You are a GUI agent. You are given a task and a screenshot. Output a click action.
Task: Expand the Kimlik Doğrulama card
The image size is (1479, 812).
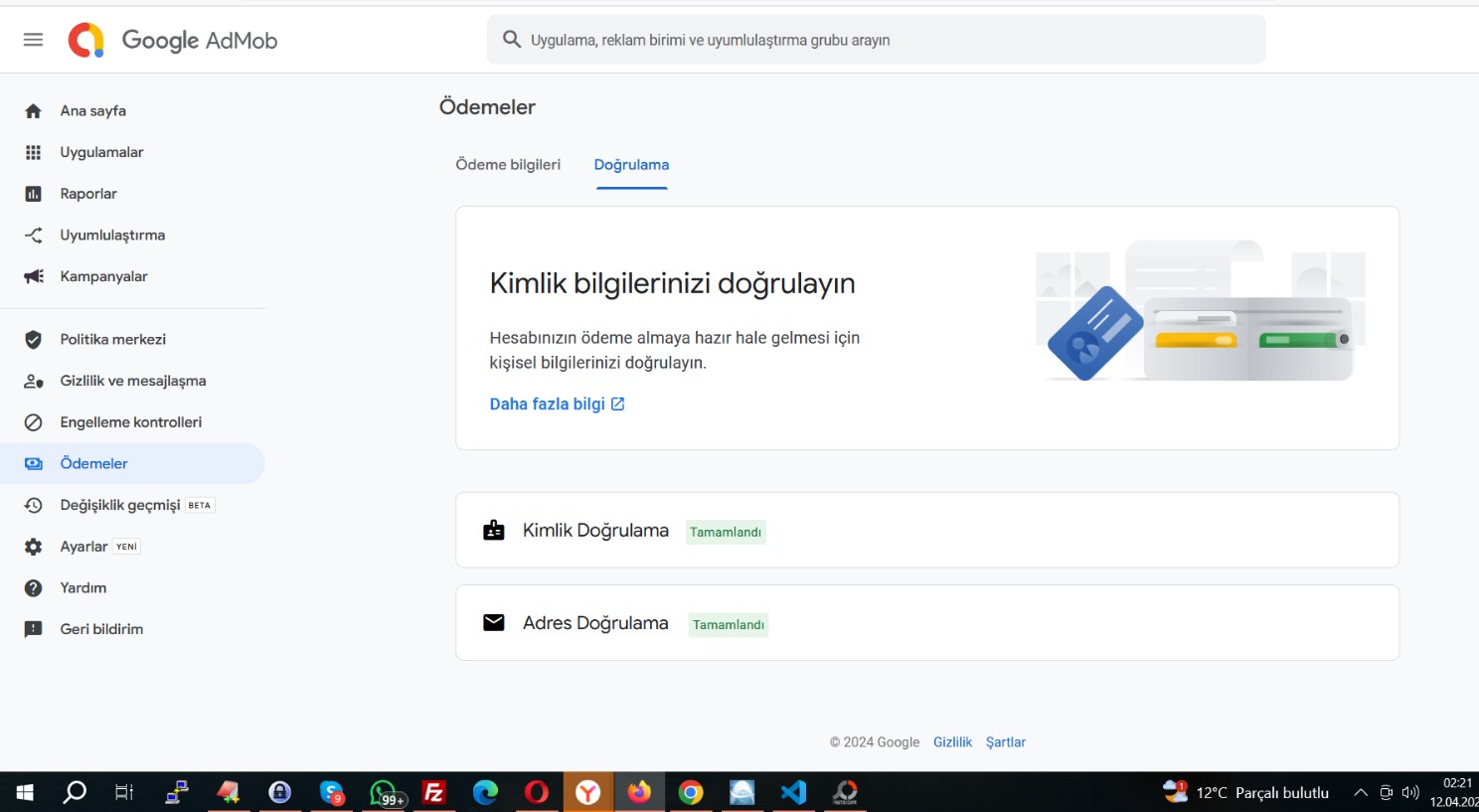(x=927, y=530)
